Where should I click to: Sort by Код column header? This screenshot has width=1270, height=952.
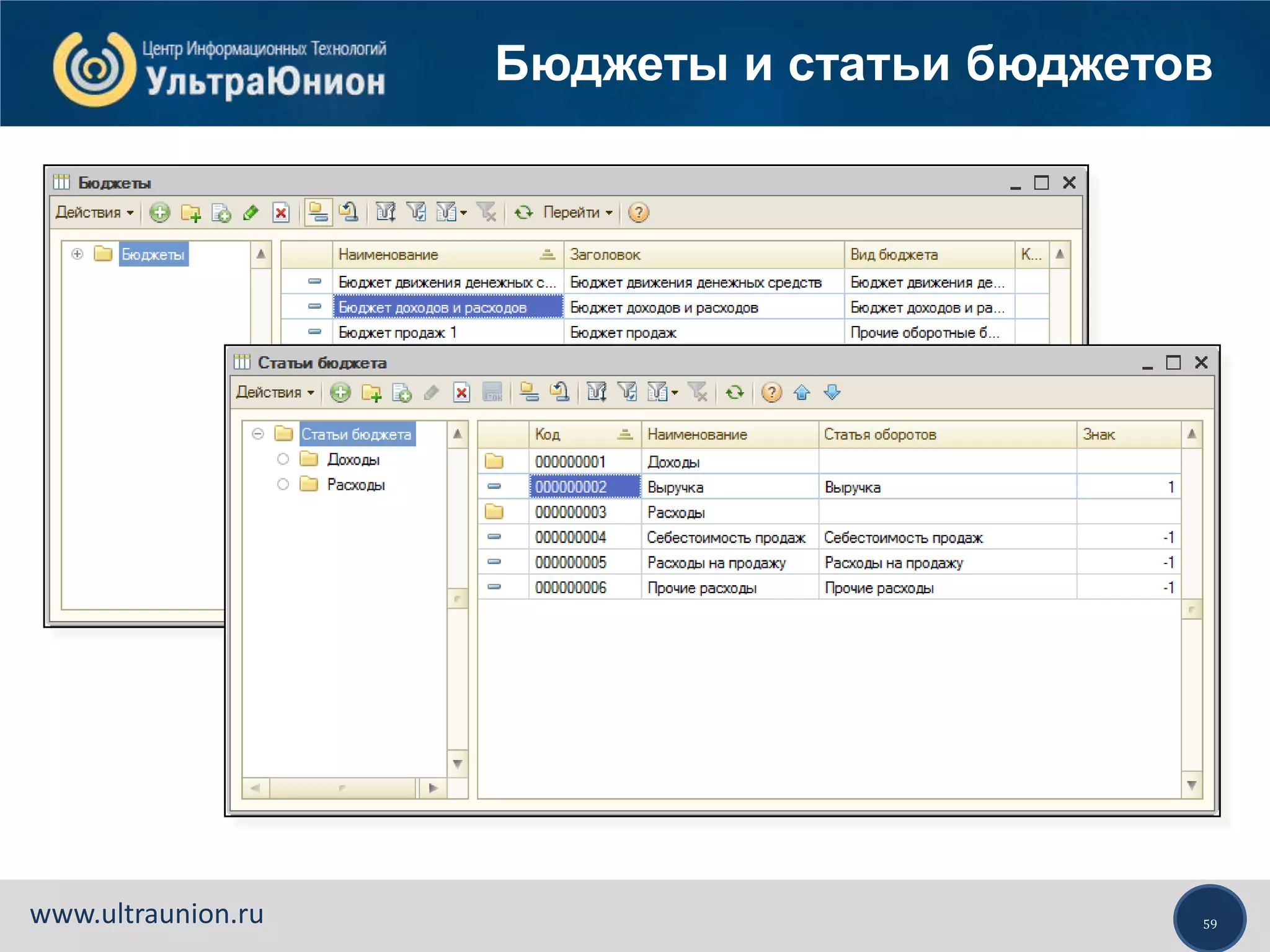[x=584, y=434]
